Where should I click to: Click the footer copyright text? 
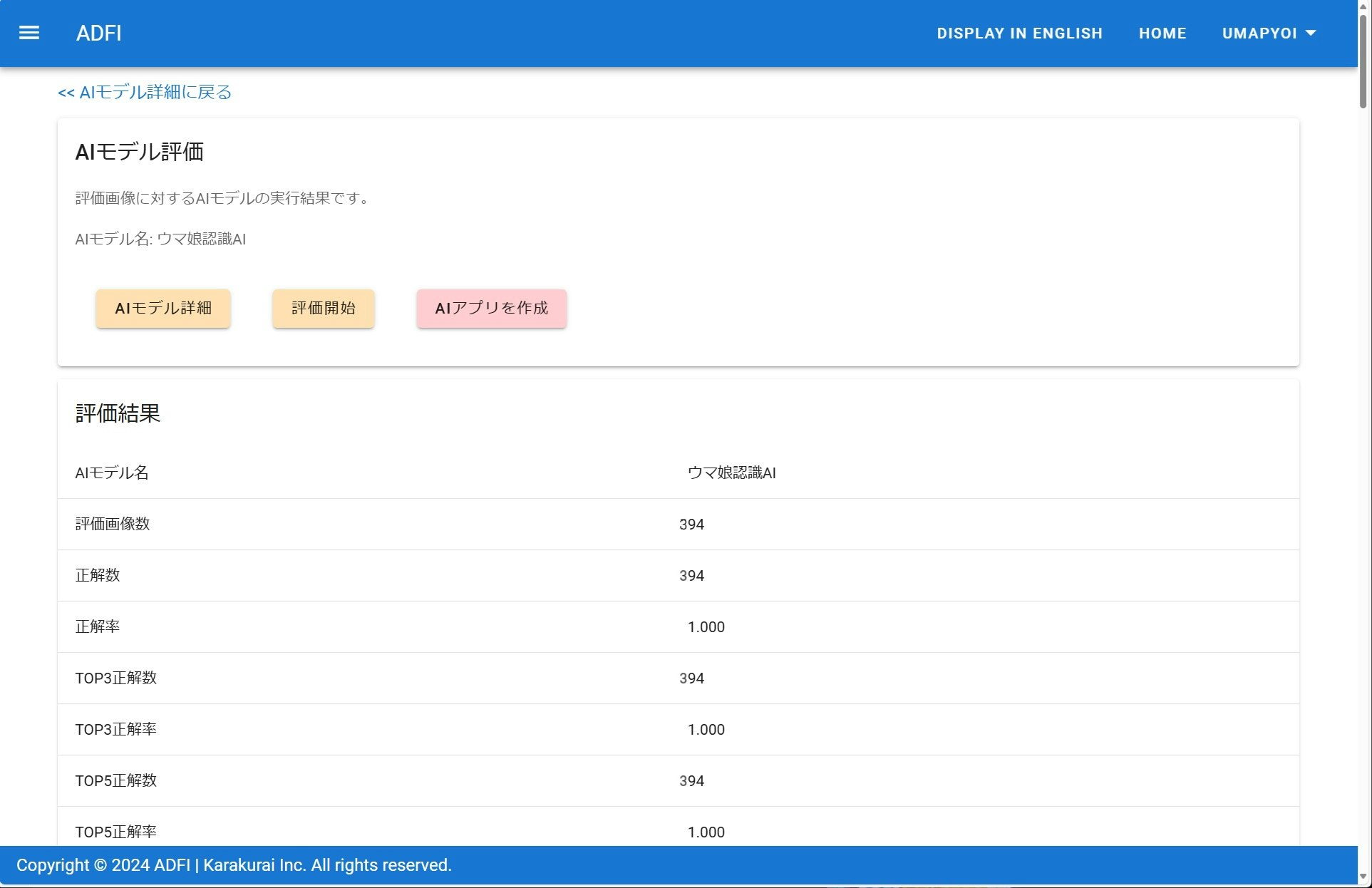coord(234,865)
